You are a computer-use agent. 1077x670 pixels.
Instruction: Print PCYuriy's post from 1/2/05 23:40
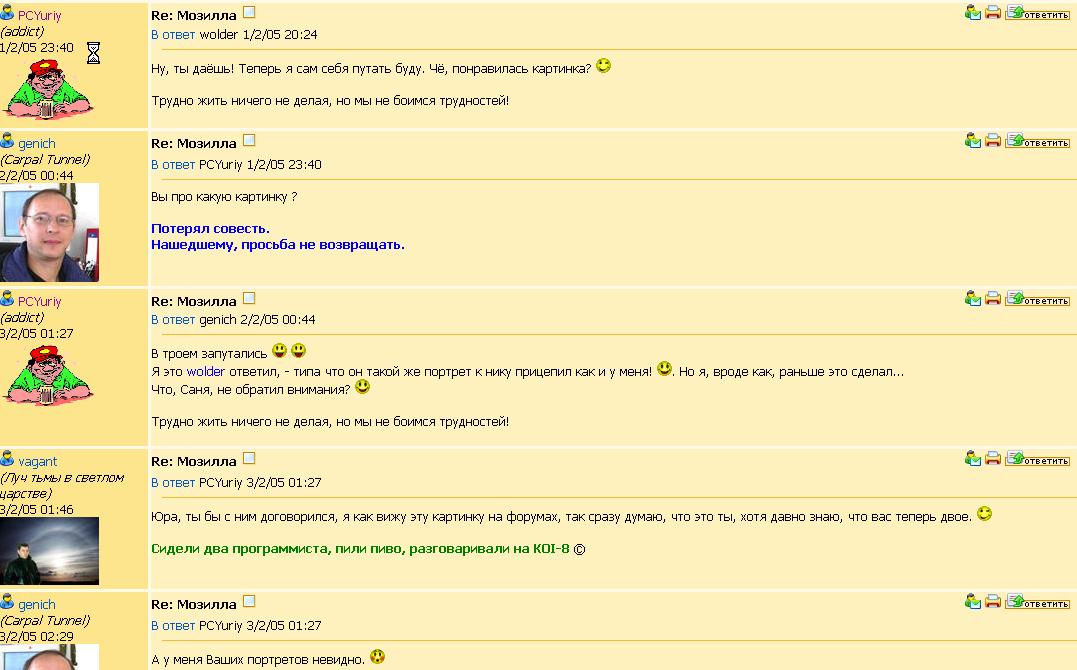pyautogui.click(x=993, y=12)
